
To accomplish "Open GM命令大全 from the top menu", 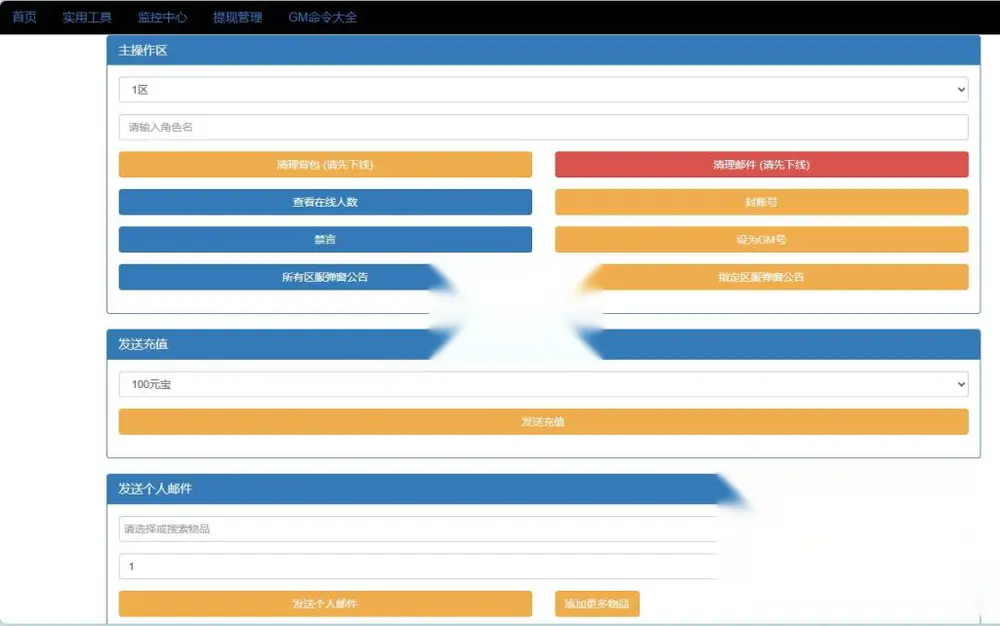I will click(x=322, y=17).
